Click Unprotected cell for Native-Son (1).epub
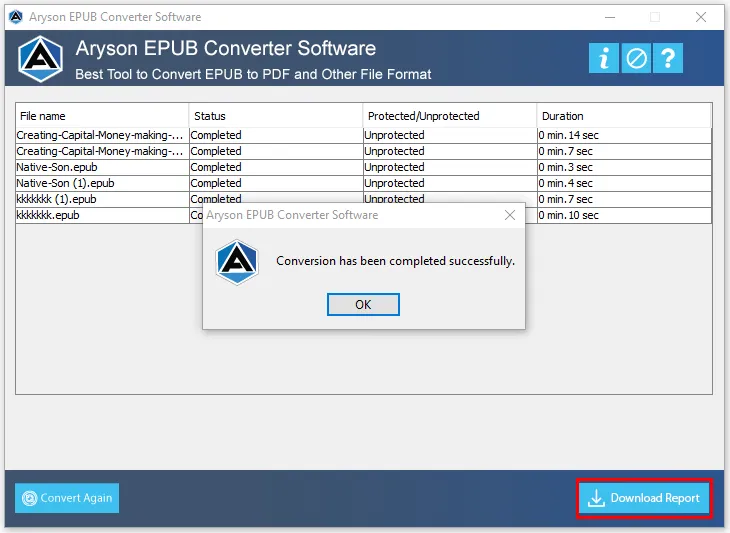 click(450, 183)
